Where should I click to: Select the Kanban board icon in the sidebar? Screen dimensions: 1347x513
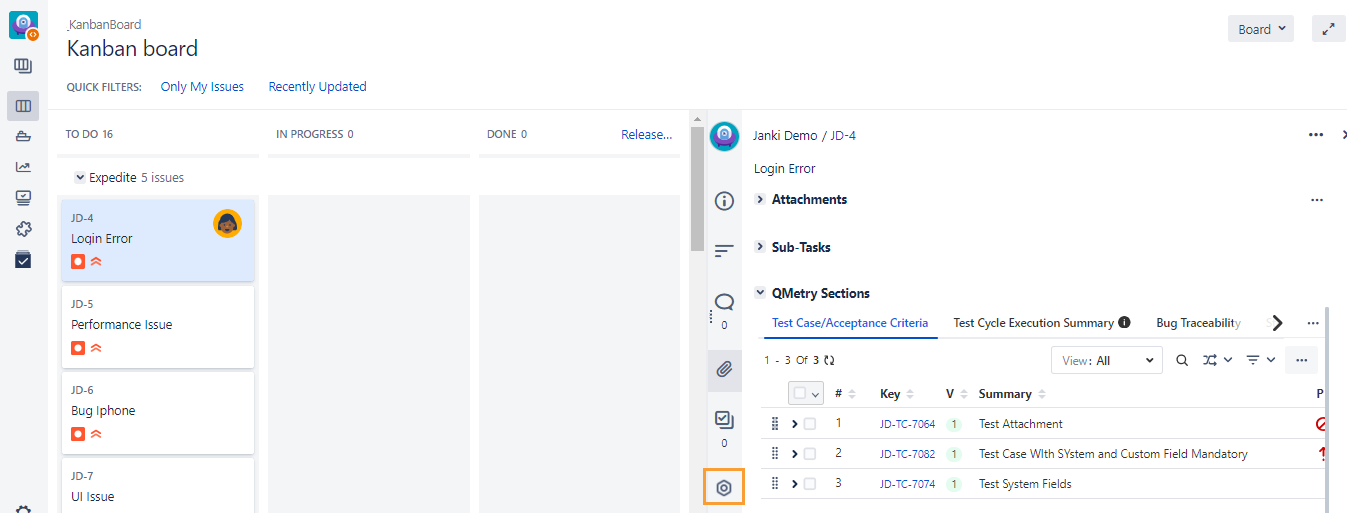[23, 105]
